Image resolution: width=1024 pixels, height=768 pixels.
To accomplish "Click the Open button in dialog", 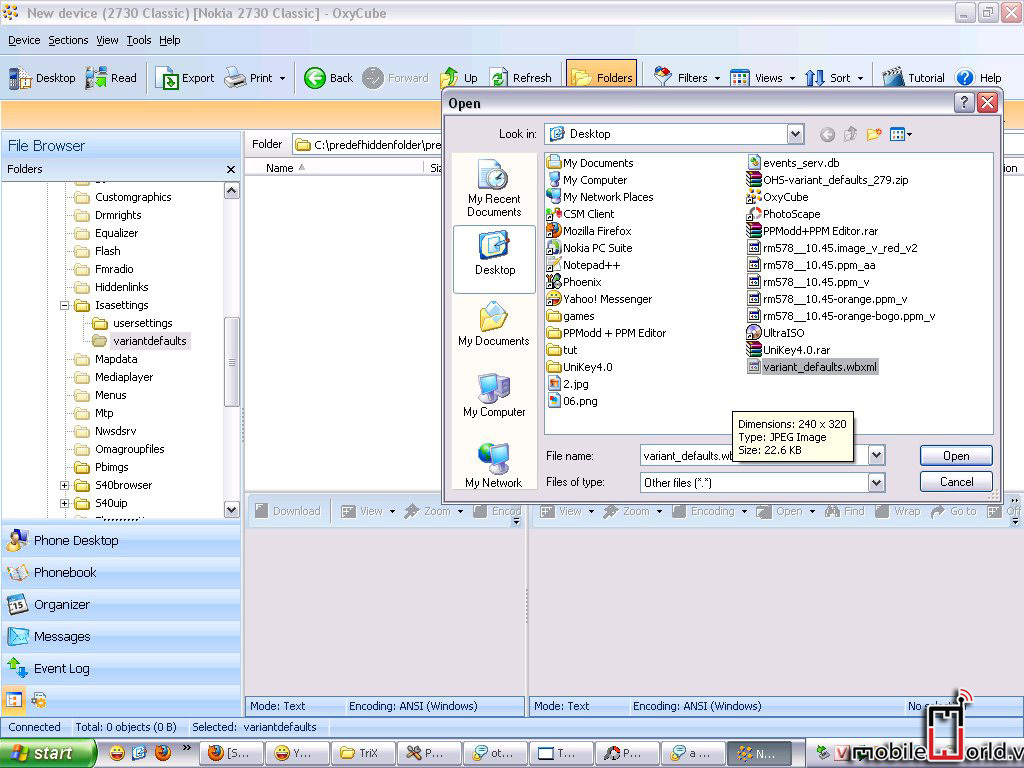I will [955, 456].
